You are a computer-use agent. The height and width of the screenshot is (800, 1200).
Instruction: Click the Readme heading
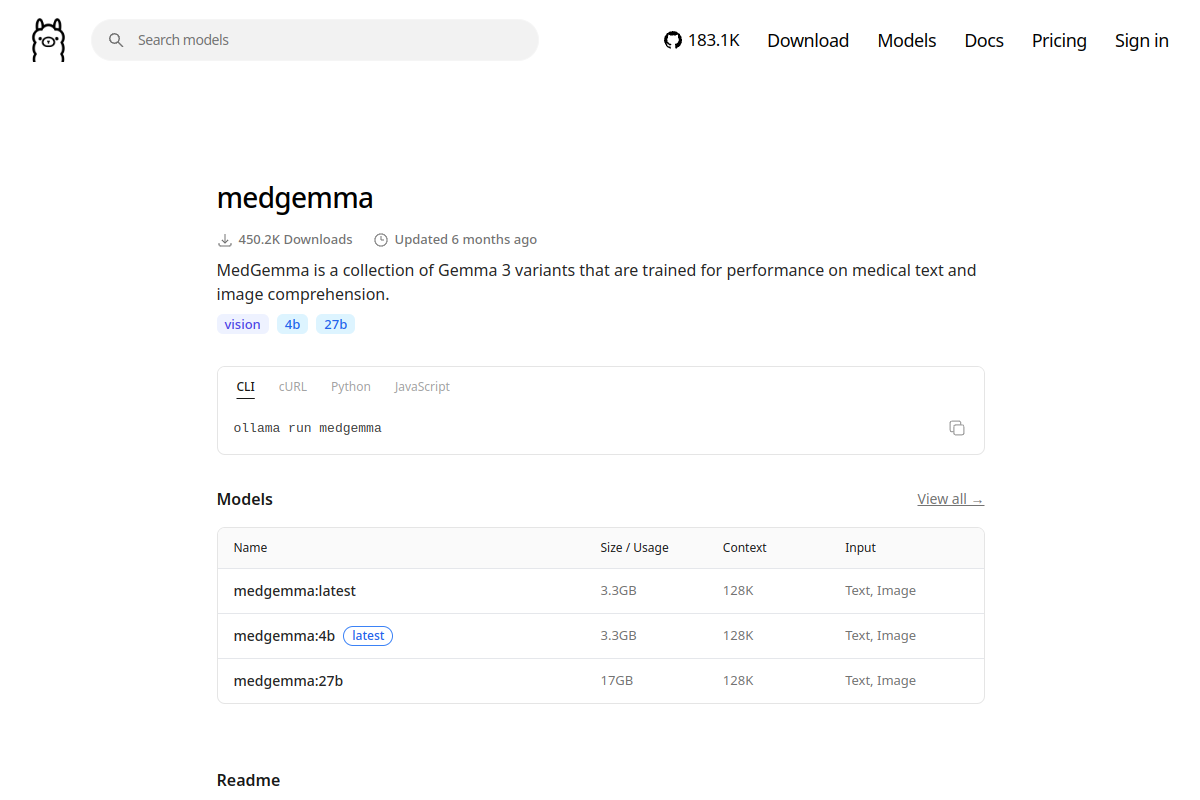(x=248, y=780)
